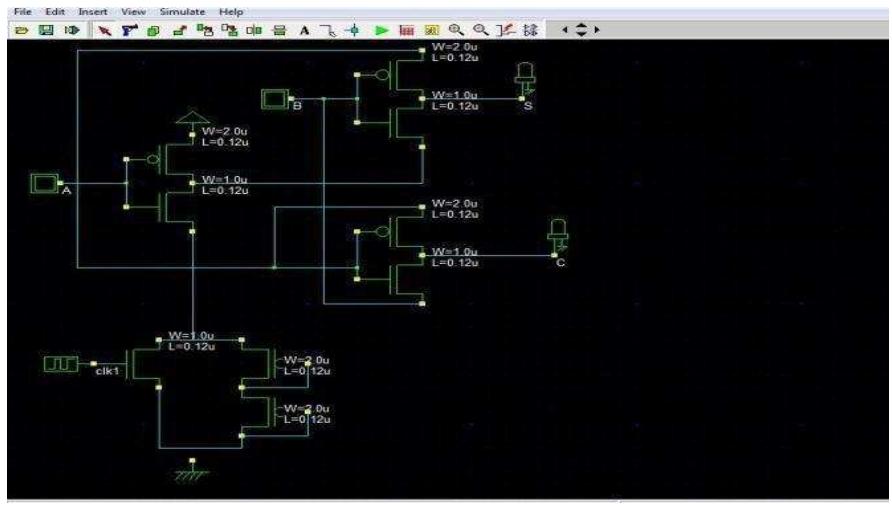Toggle input button A
Viewport: 892px width, 507px height.
click(x=44, y=183)
